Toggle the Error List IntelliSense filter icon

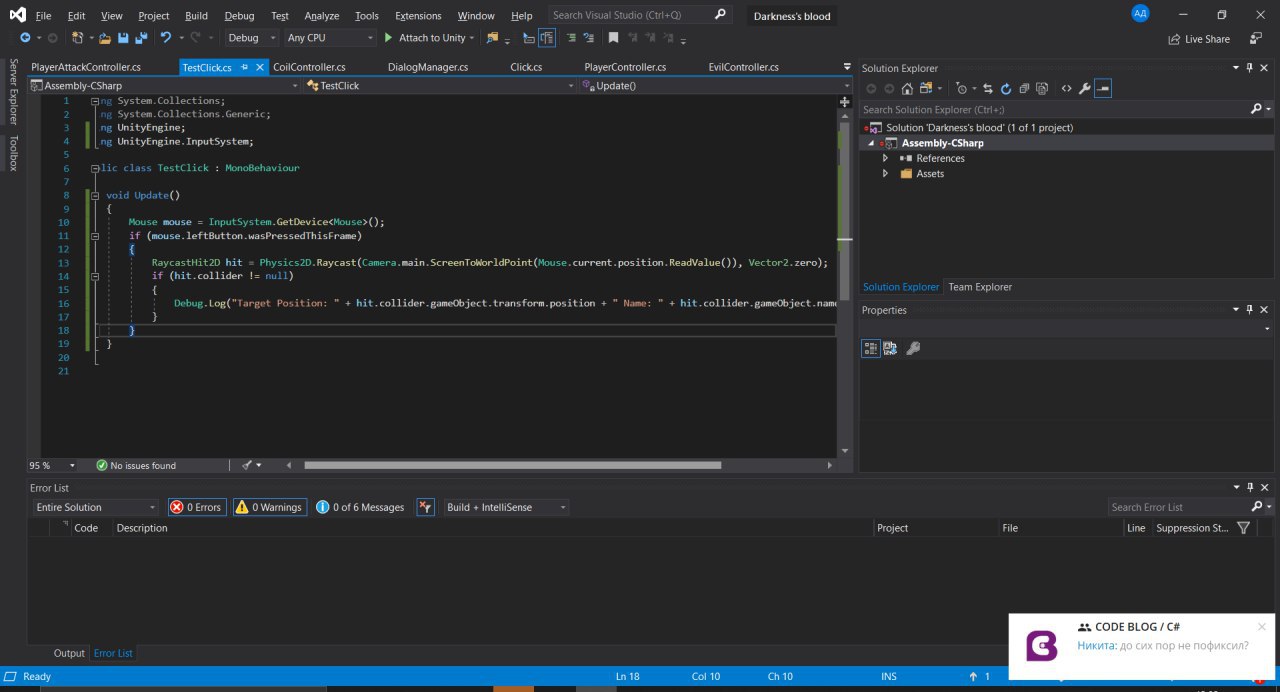tap(425, 507)
